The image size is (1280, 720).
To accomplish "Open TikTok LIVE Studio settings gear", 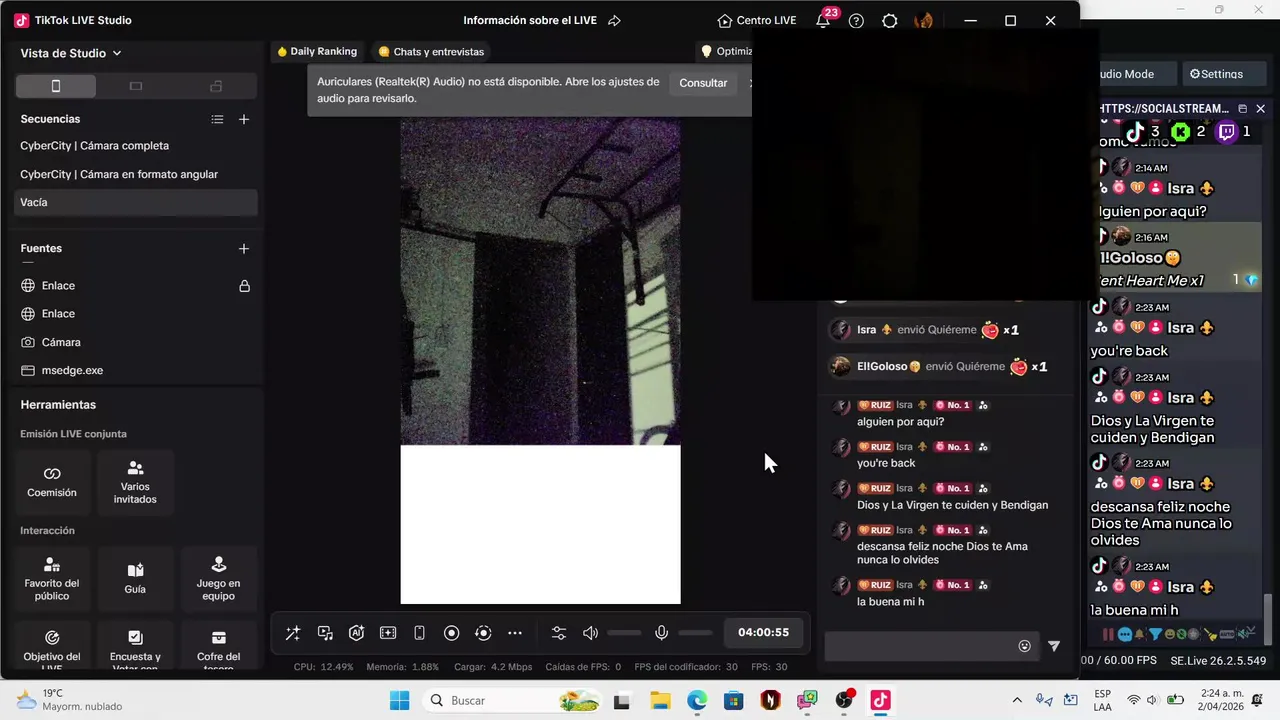I will point(889,20).
